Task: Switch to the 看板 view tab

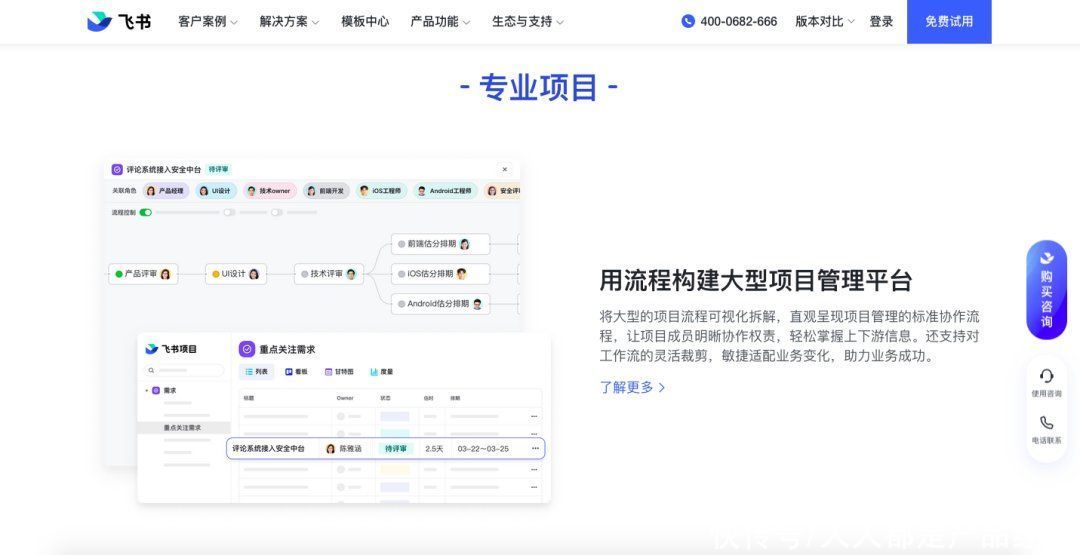Action: click(296, 372)
